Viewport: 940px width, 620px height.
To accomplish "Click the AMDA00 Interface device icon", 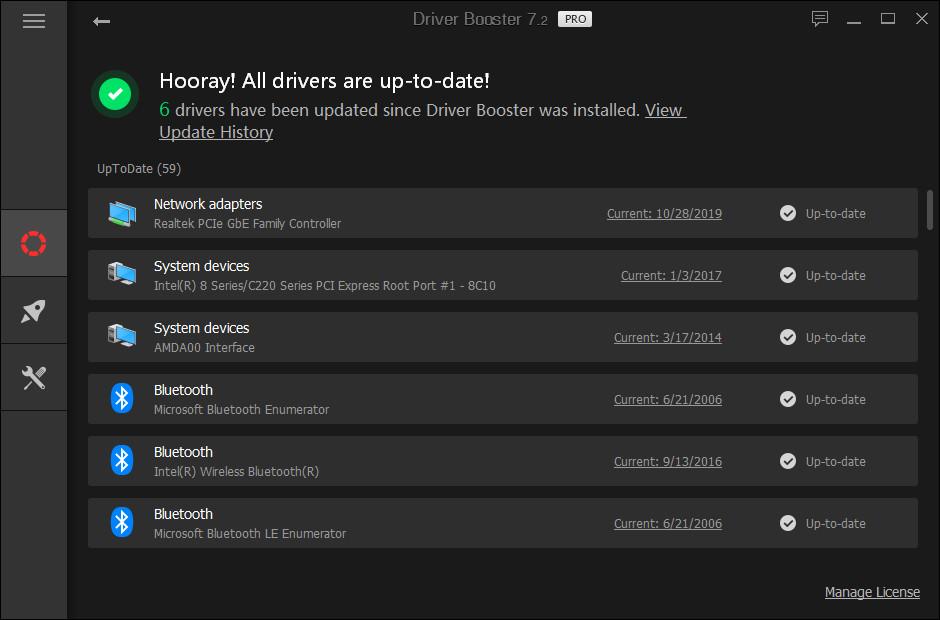I will click(122, 337).
